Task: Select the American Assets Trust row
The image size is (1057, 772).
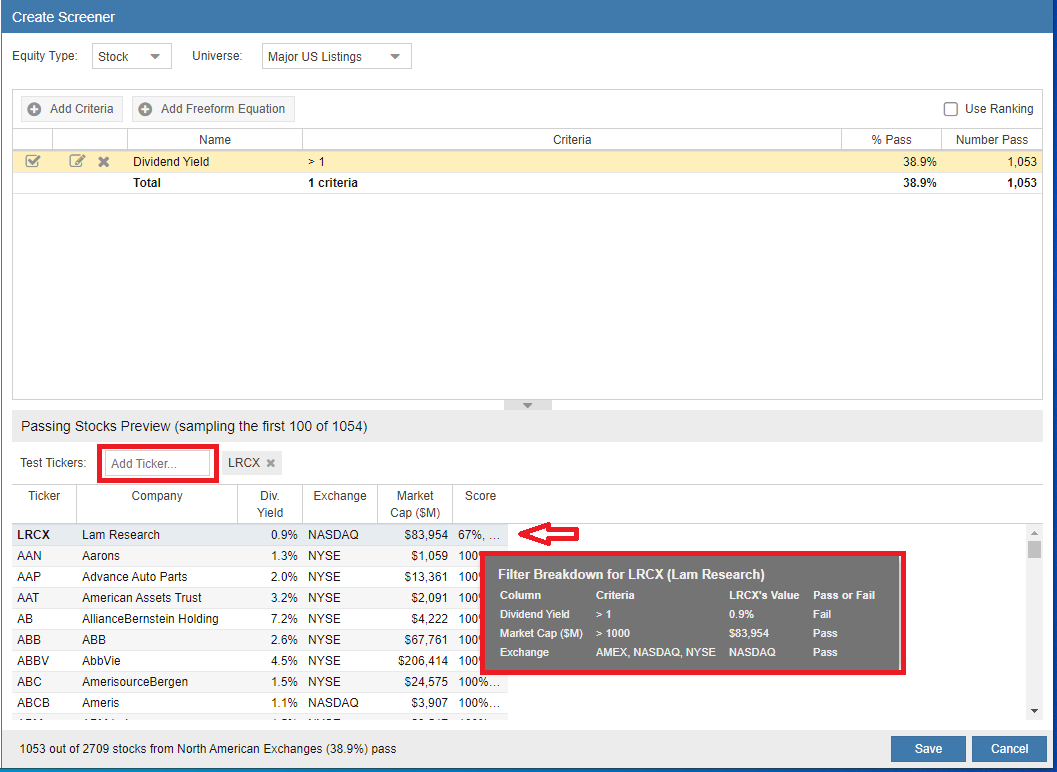Action: (x=260, y=597)
